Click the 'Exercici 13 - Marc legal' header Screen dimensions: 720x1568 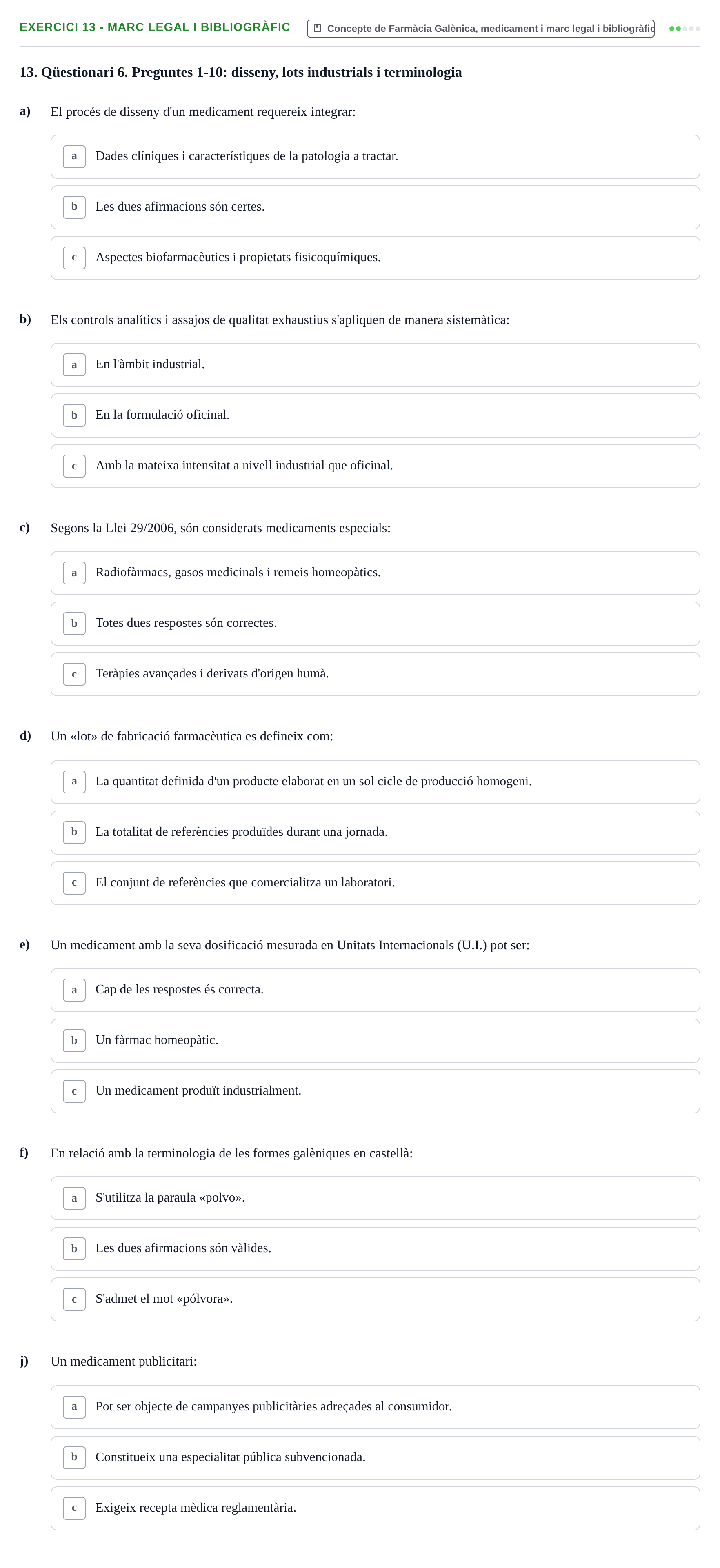[155, 27]
